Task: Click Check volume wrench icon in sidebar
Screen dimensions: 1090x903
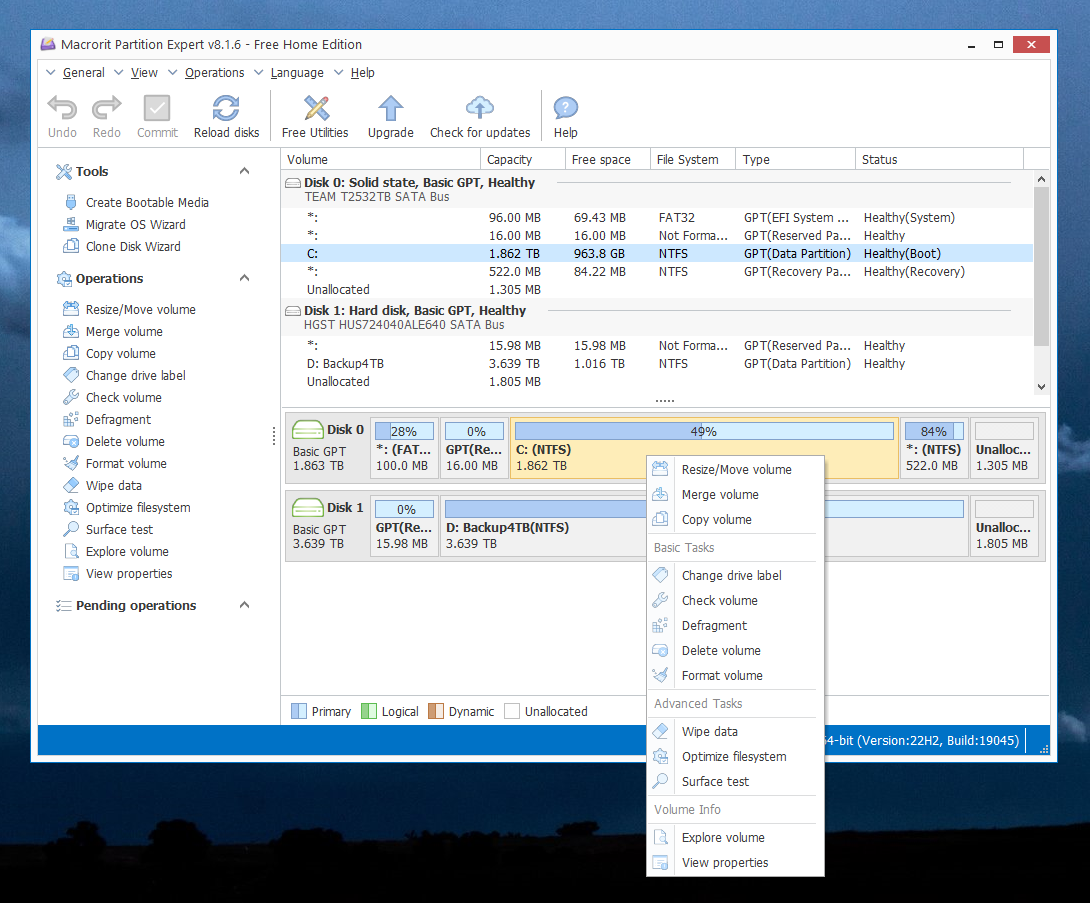Action: 70,397
